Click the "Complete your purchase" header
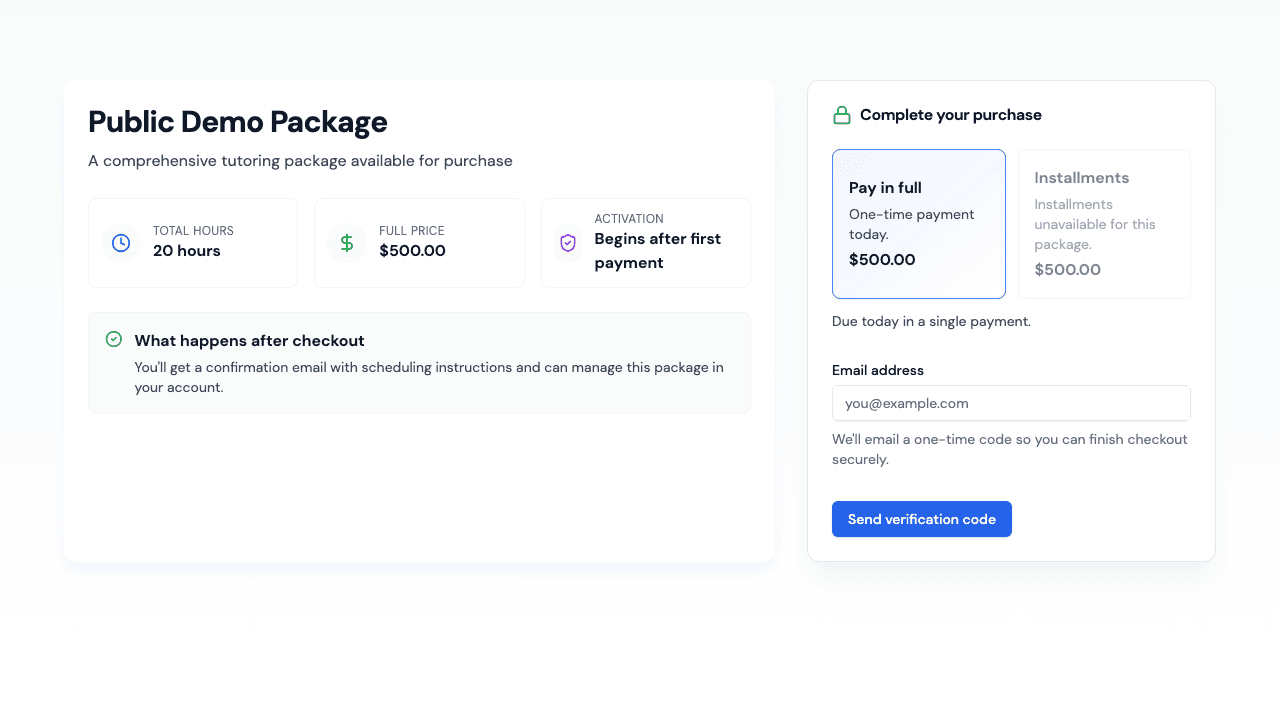 click(x=951, y=114)
